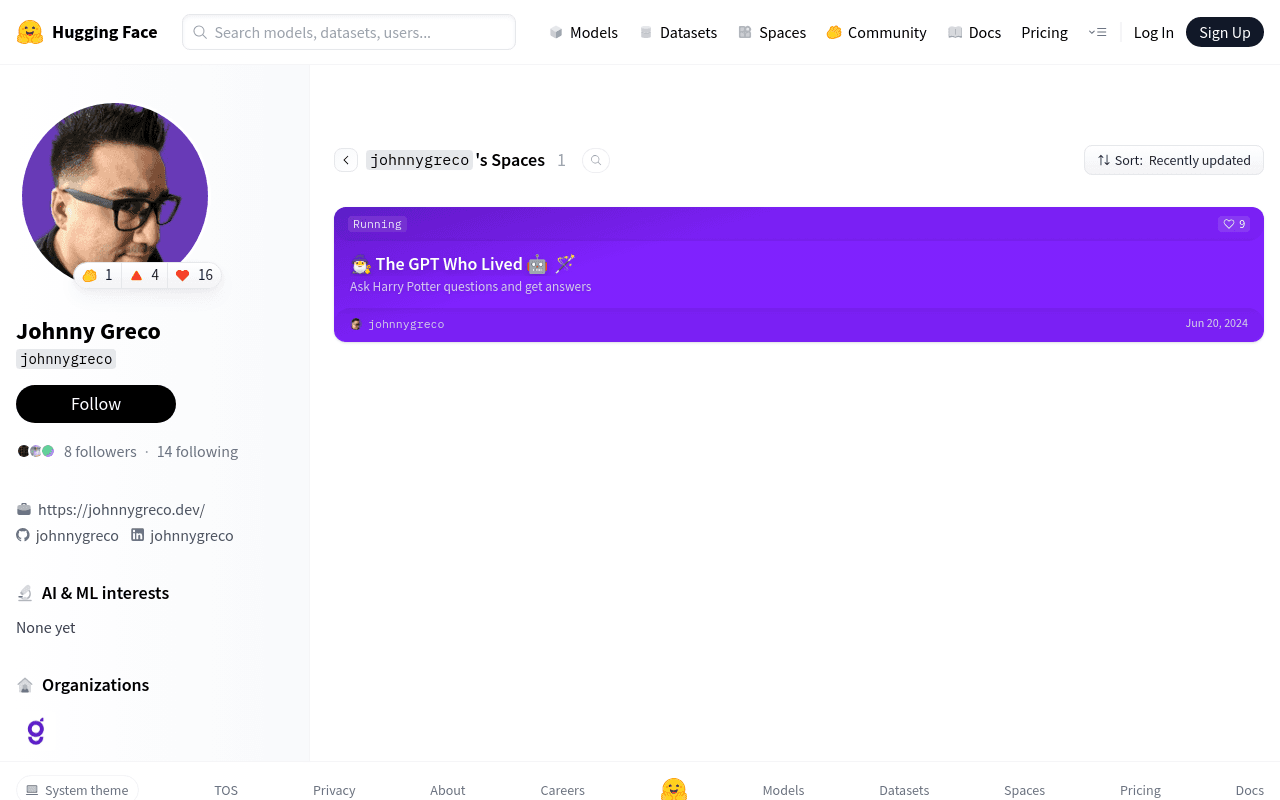1280x800 pixels.
Task: Open Spaces in the top navigation
Action: pyautogui.click(x=772, y=32)
